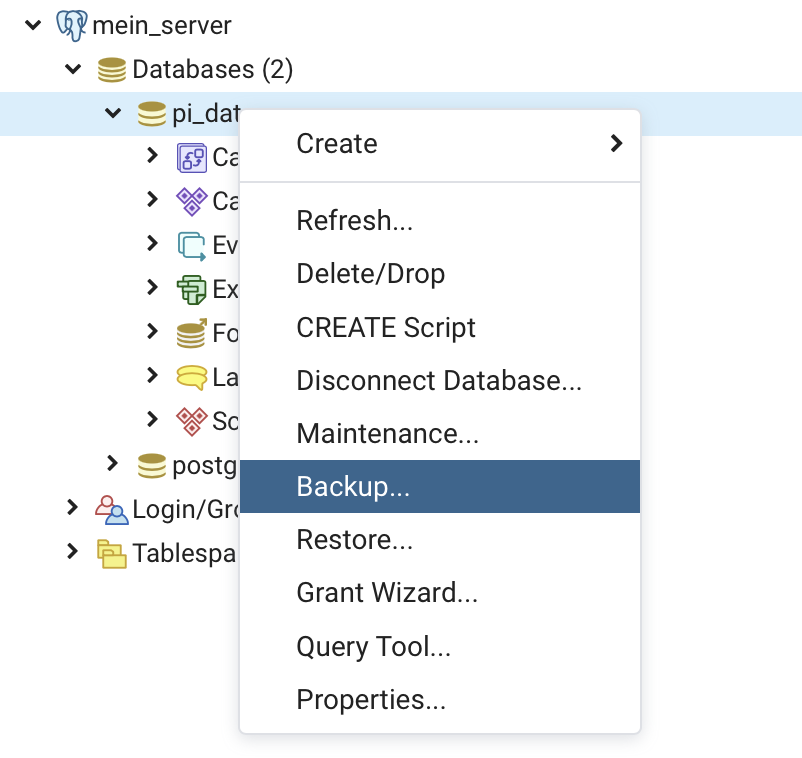Open Maintenance... from context menu

point(440,434)
